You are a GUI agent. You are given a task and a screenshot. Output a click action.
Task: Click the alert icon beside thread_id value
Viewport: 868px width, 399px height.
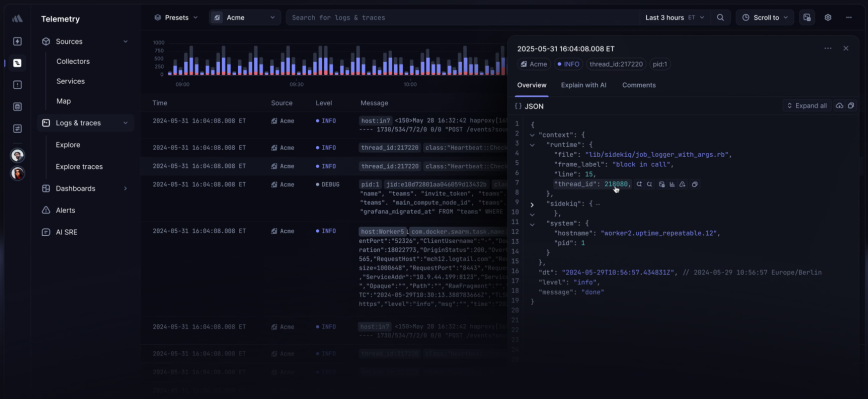683,184
